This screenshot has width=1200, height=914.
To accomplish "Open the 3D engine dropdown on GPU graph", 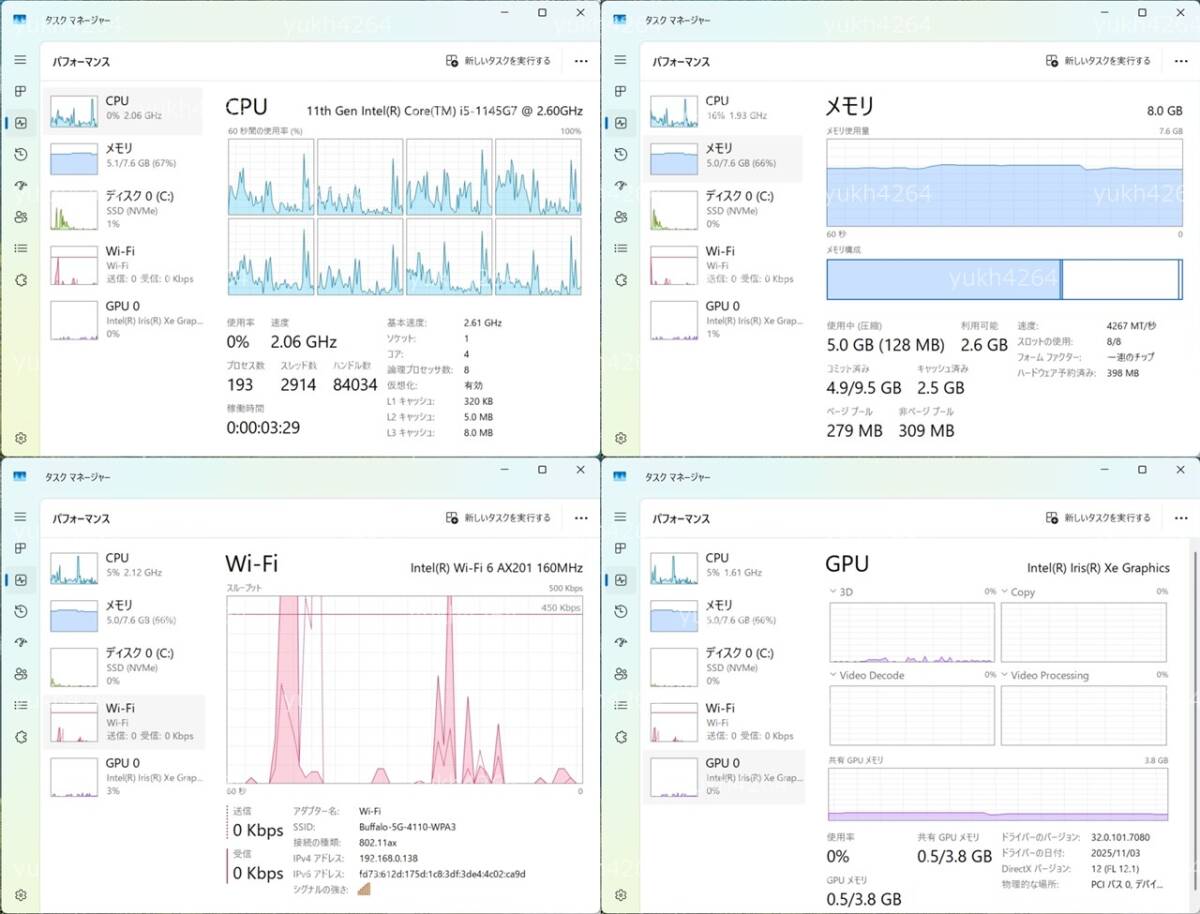I will (835, 592).
